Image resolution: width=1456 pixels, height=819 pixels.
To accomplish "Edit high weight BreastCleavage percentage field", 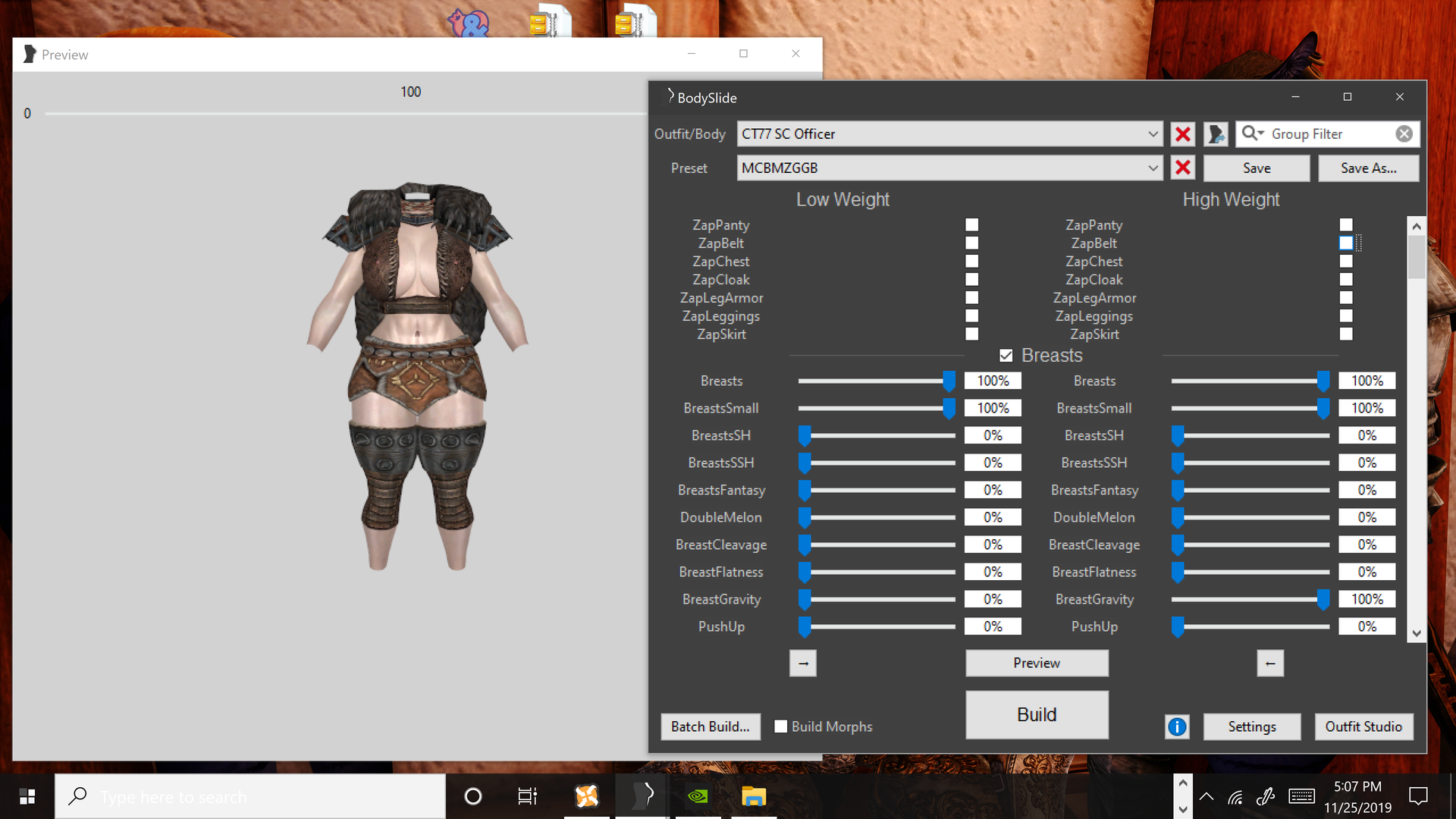I will pos(1367,544).
